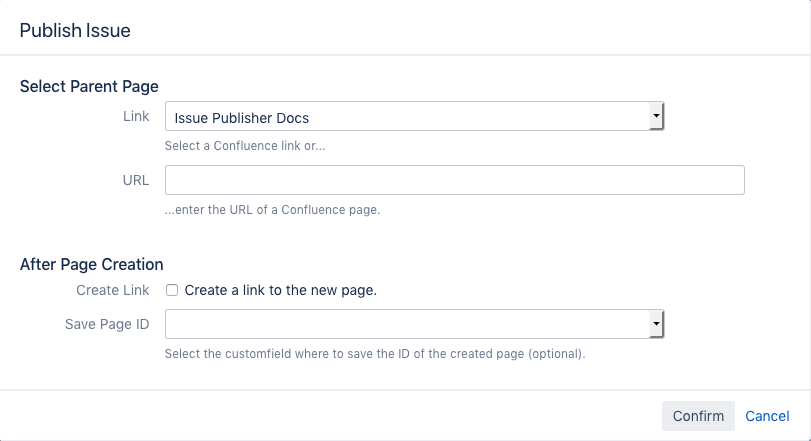Click the Save Page ID field label
Image resolution: width=811 pixels, height=441 pixels.
106,324
